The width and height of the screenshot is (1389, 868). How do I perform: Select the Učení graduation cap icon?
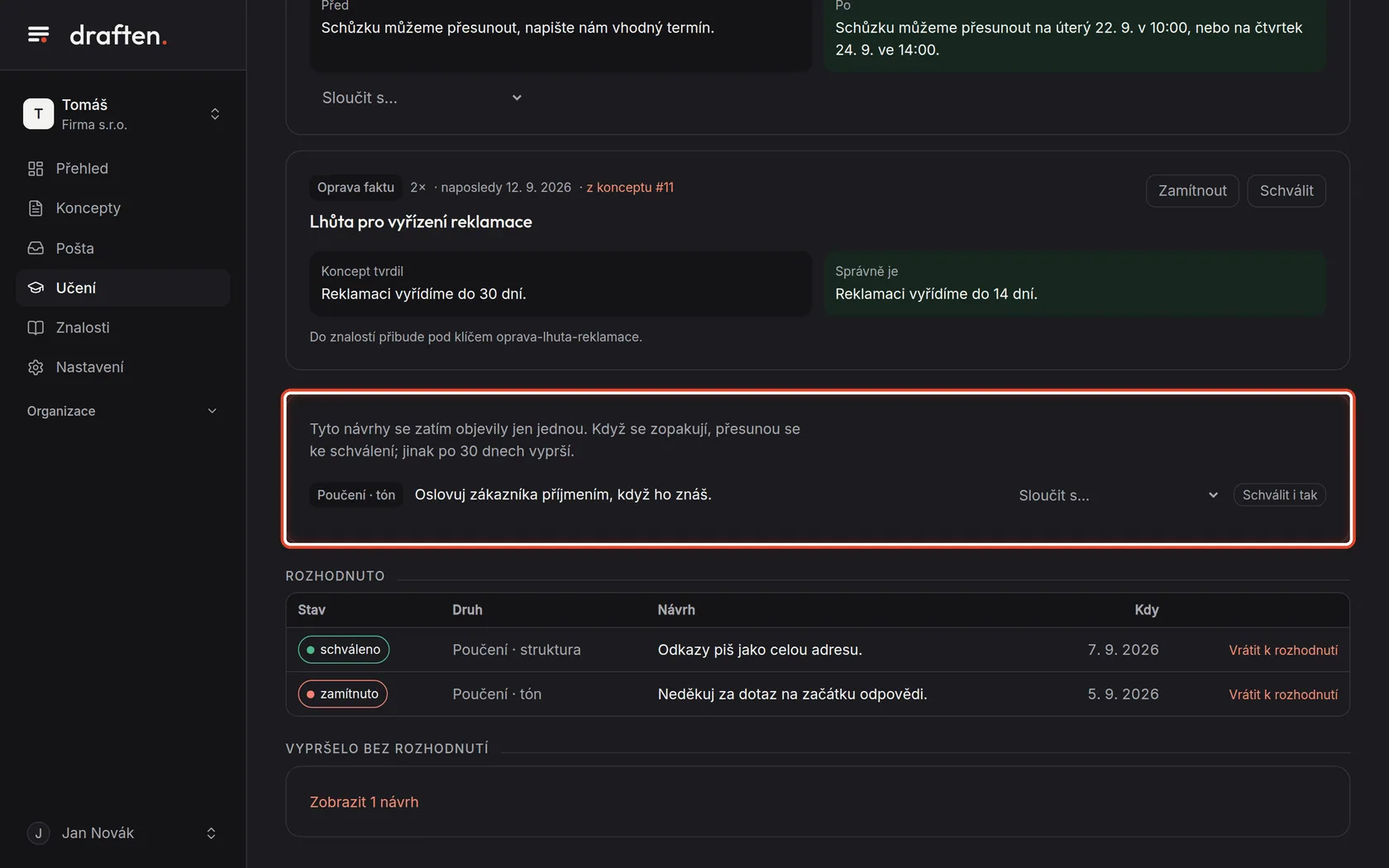click(36, 288)
